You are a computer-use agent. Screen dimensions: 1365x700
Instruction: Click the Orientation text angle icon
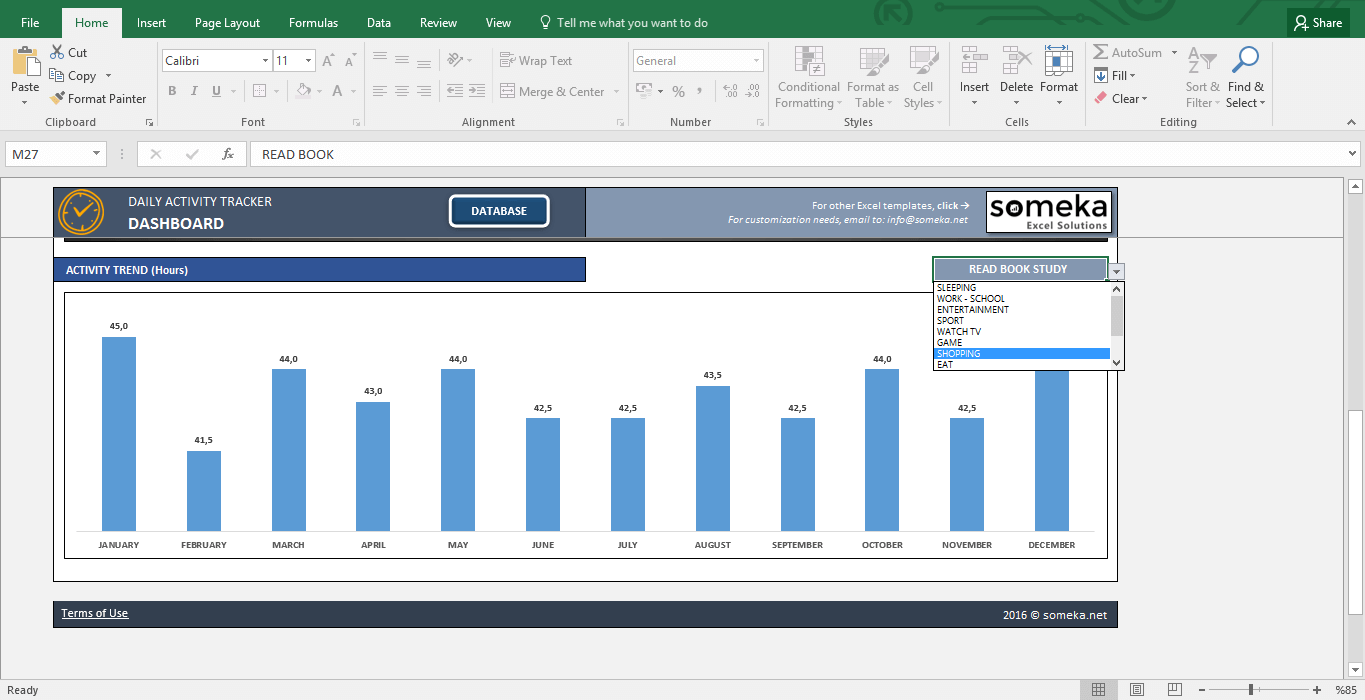(x=455, y=60)
